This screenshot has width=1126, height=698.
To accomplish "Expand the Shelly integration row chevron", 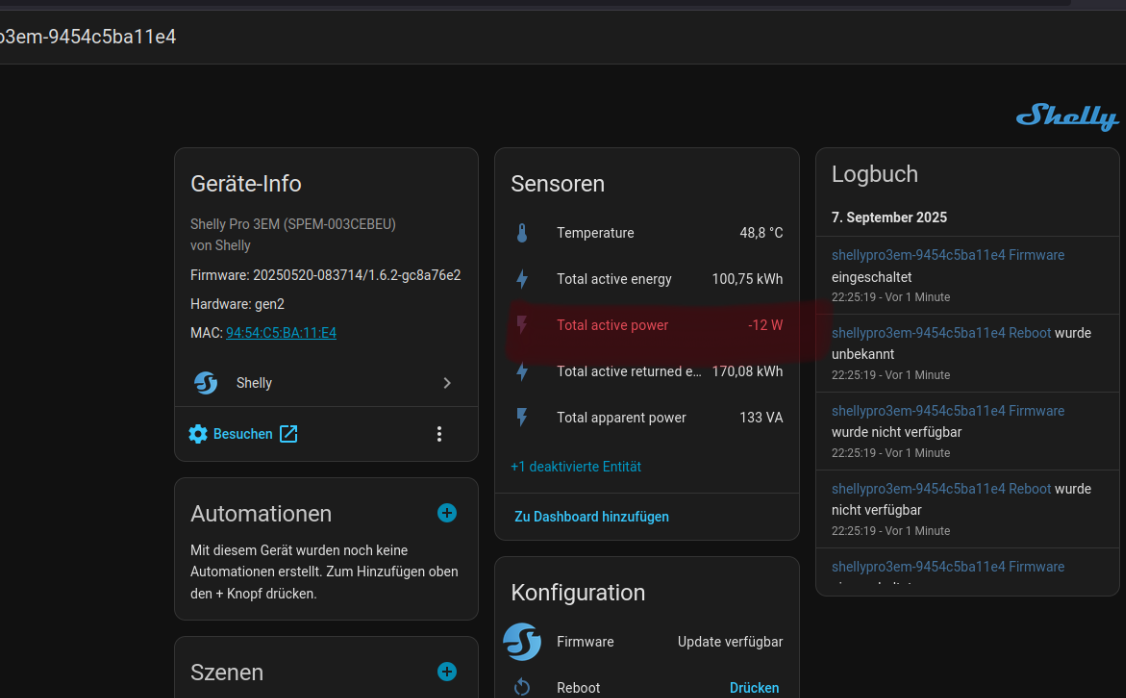I will tap(447, 383).
